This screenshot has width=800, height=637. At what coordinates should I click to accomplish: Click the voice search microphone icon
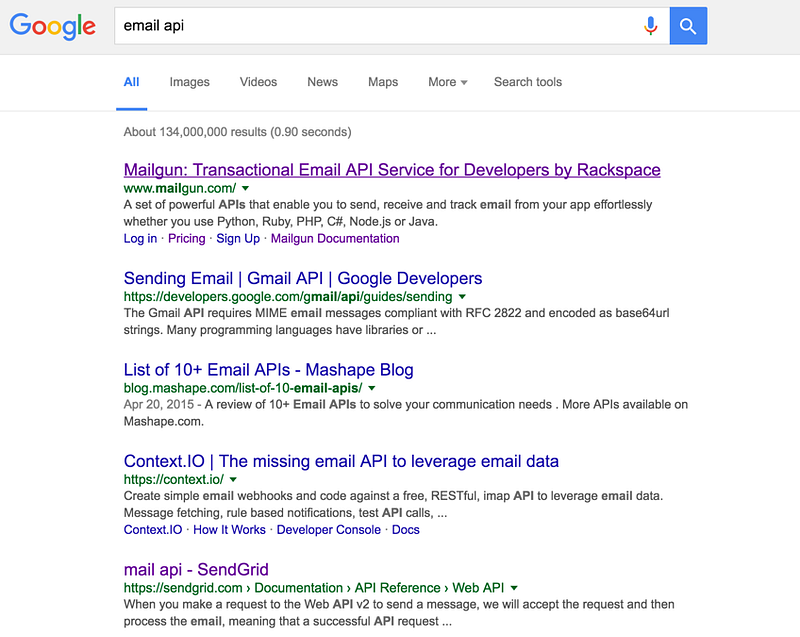[651, 26]
